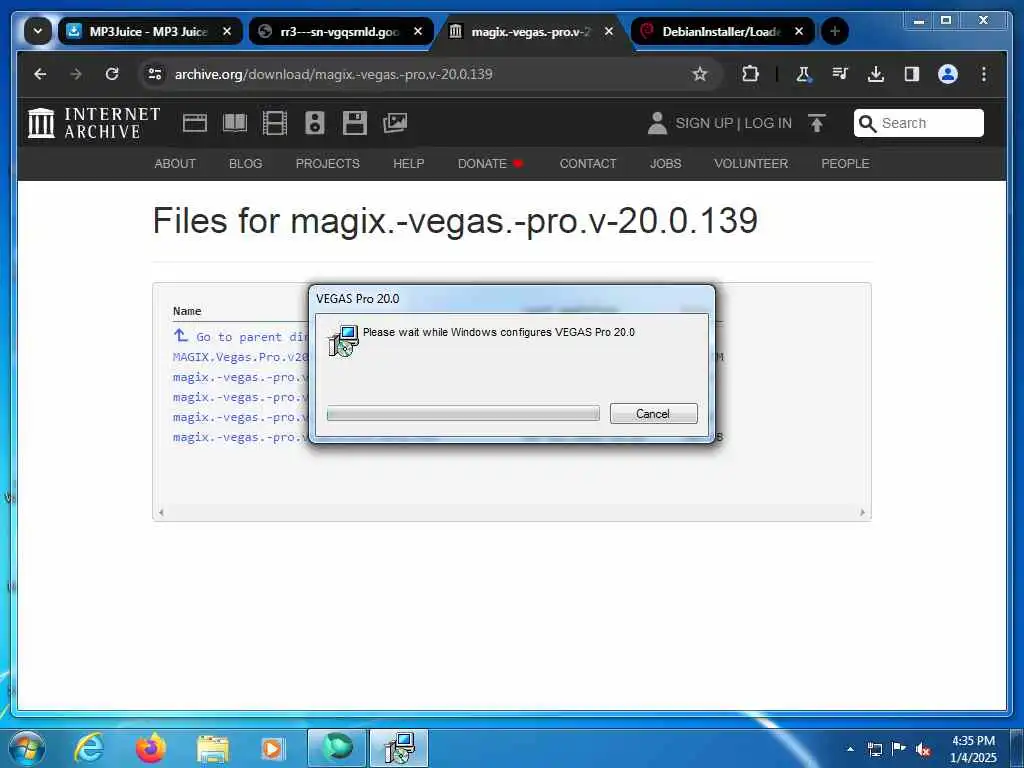
Task: Click the magnifier icon in Search box
Action: 867,123
